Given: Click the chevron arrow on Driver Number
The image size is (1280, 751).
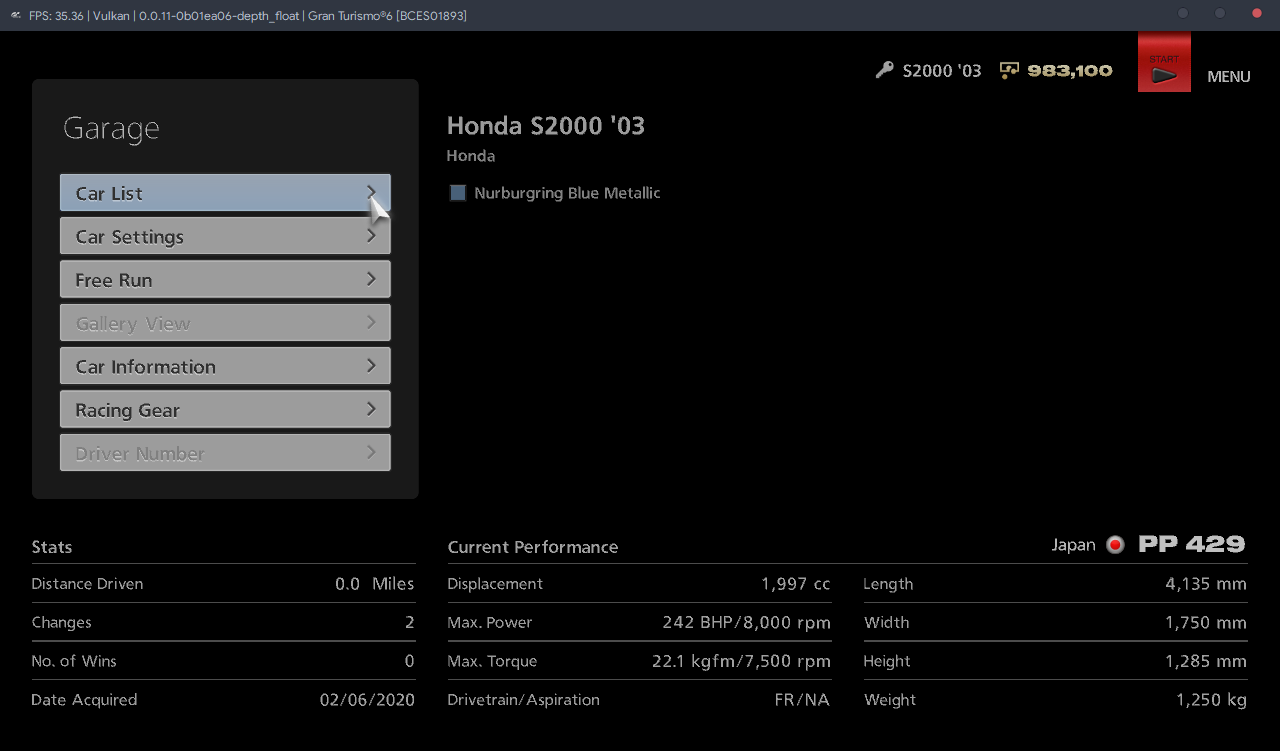Looking at the screenshot, I should [x=371, y=452].
